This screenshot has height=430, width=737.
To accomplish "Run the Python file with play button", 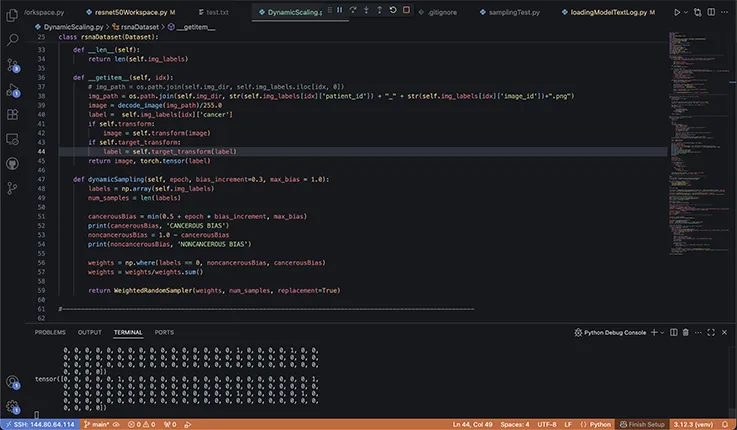I will pyautogui.click(x=677, y=12).
